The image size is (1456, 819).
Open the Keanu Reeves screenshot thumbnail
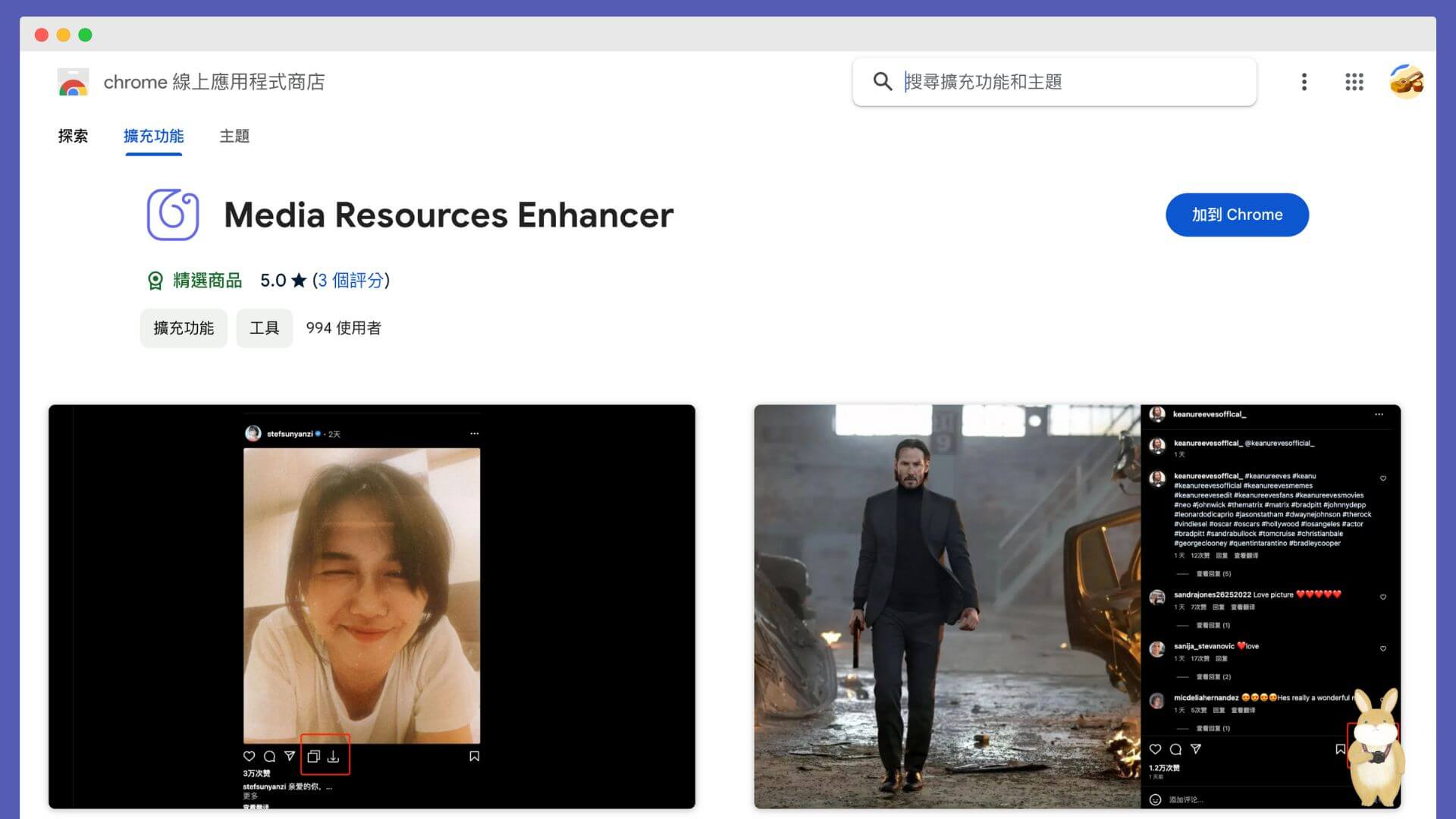coord(1077,607)
